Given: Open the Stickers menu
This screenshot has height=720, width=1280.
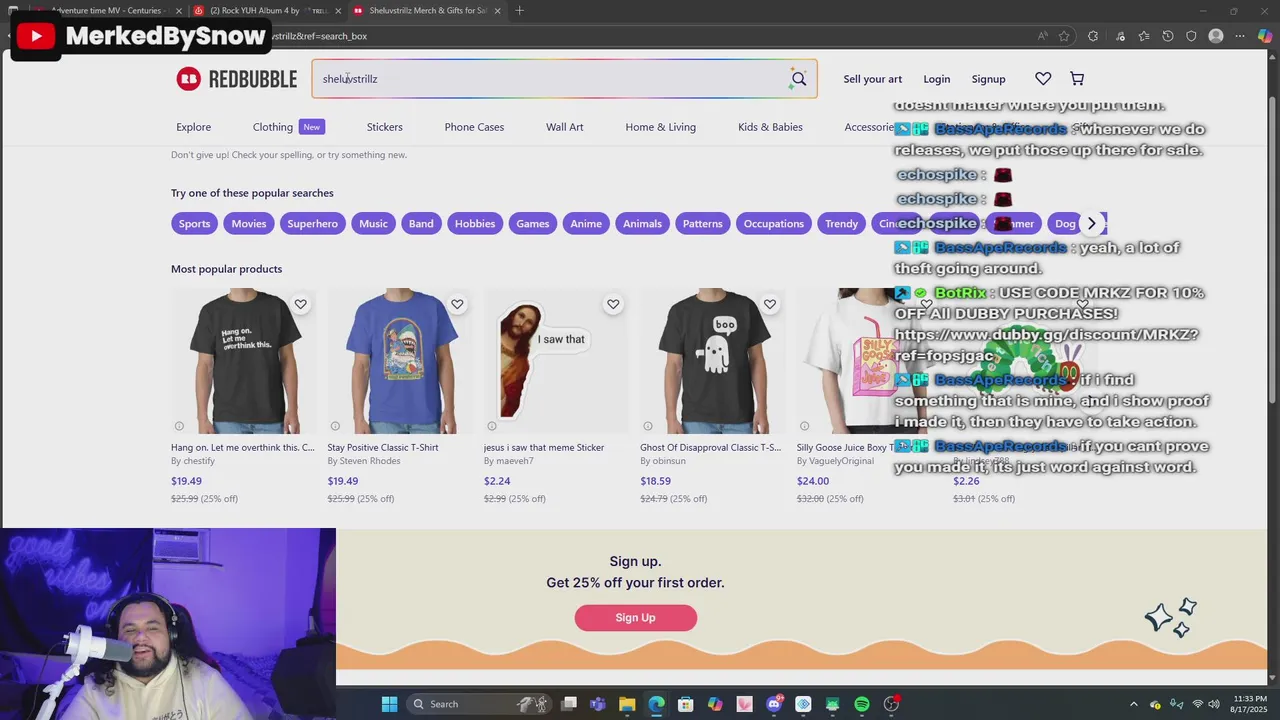Looking at the screenshot, I should (385, 127).
